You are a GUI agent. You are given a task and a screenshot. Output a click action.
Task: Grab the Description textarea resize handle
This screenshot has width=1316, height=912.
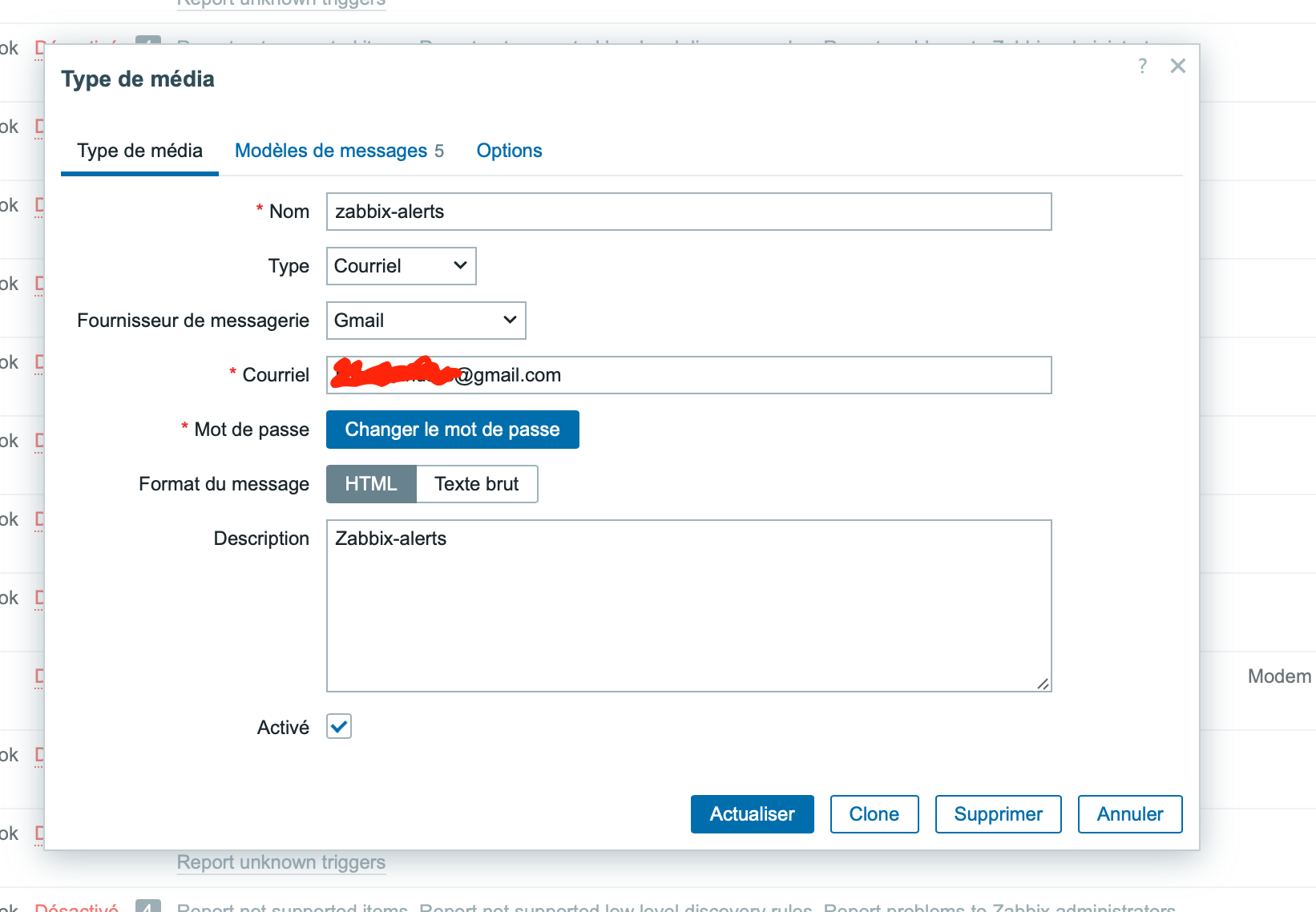pos(1043,684)
